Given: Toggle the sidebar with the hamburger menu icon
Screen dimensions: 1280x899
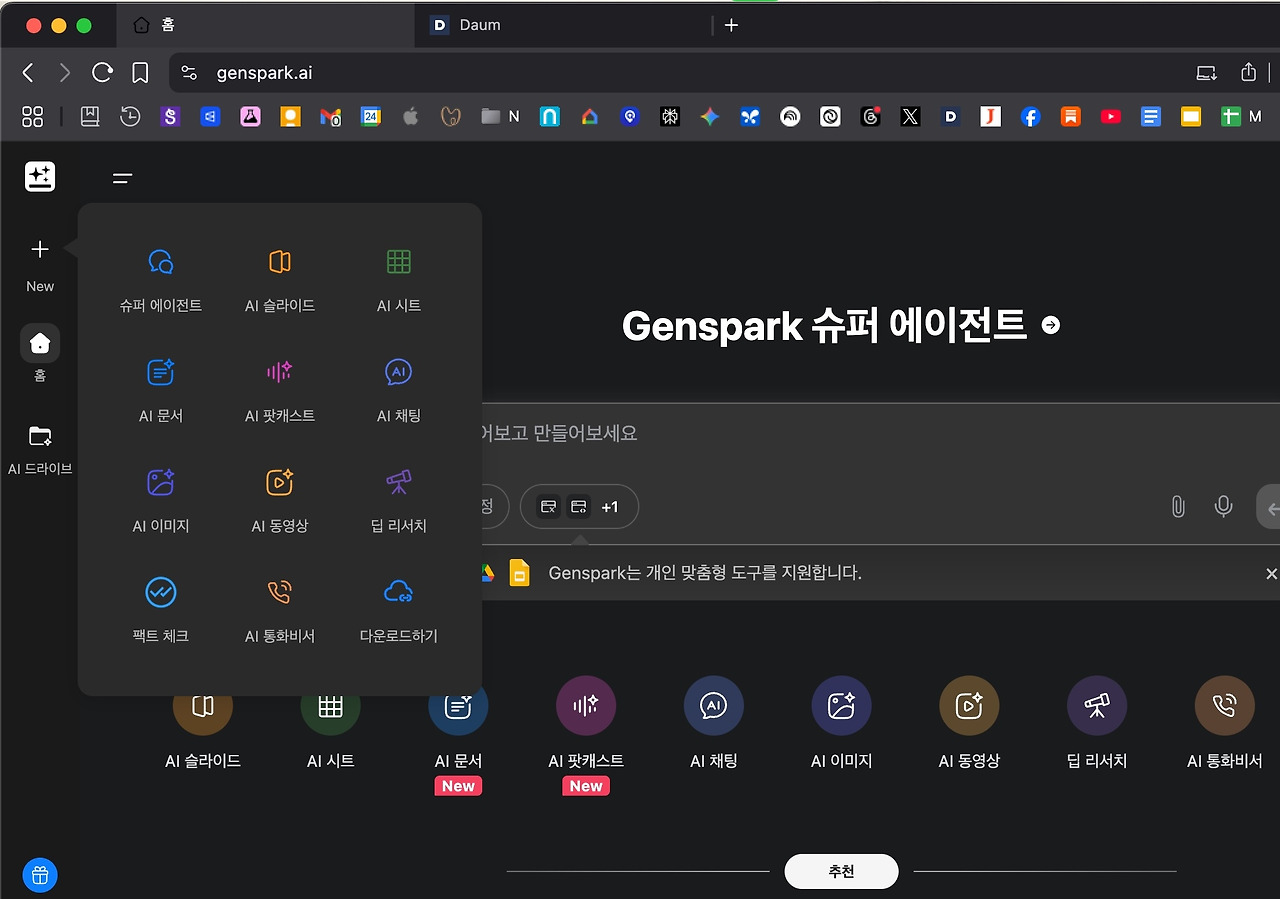Looking at the screenshot, I should [122, 178].
